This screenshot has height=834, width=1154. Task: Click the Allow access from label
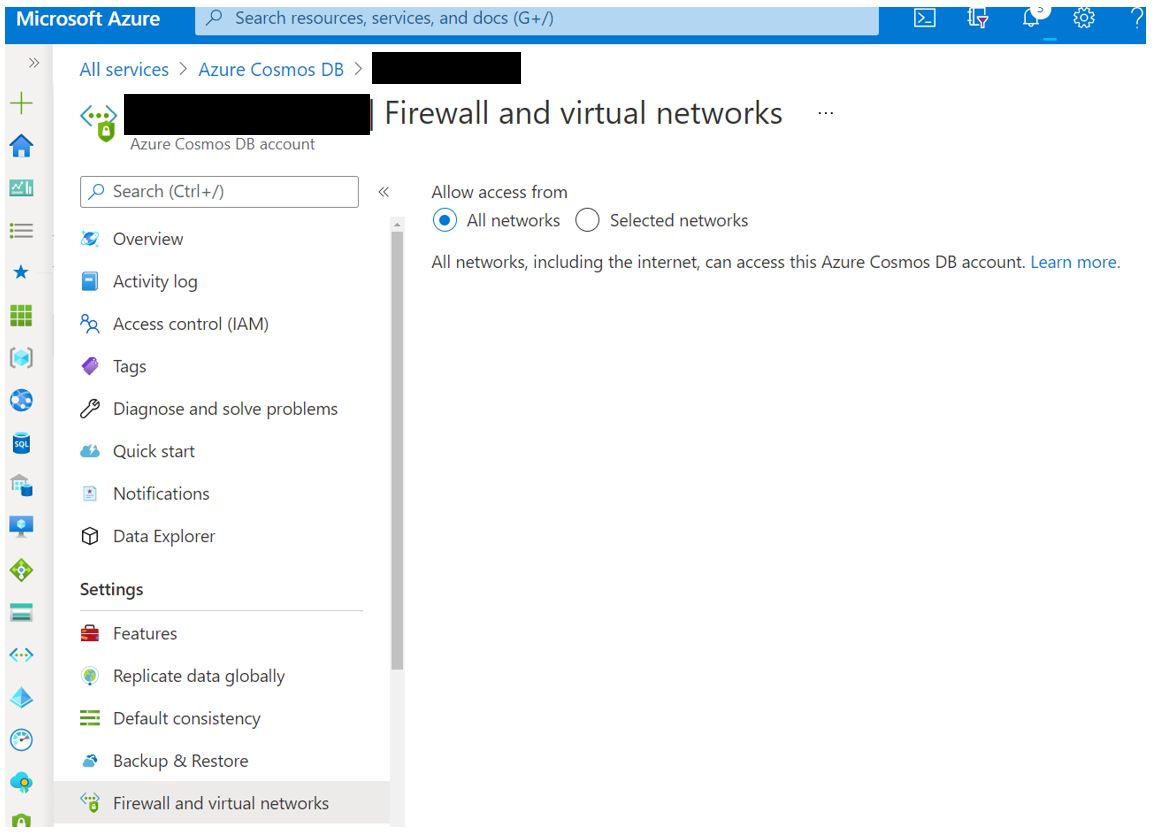[x=499, y=193]
